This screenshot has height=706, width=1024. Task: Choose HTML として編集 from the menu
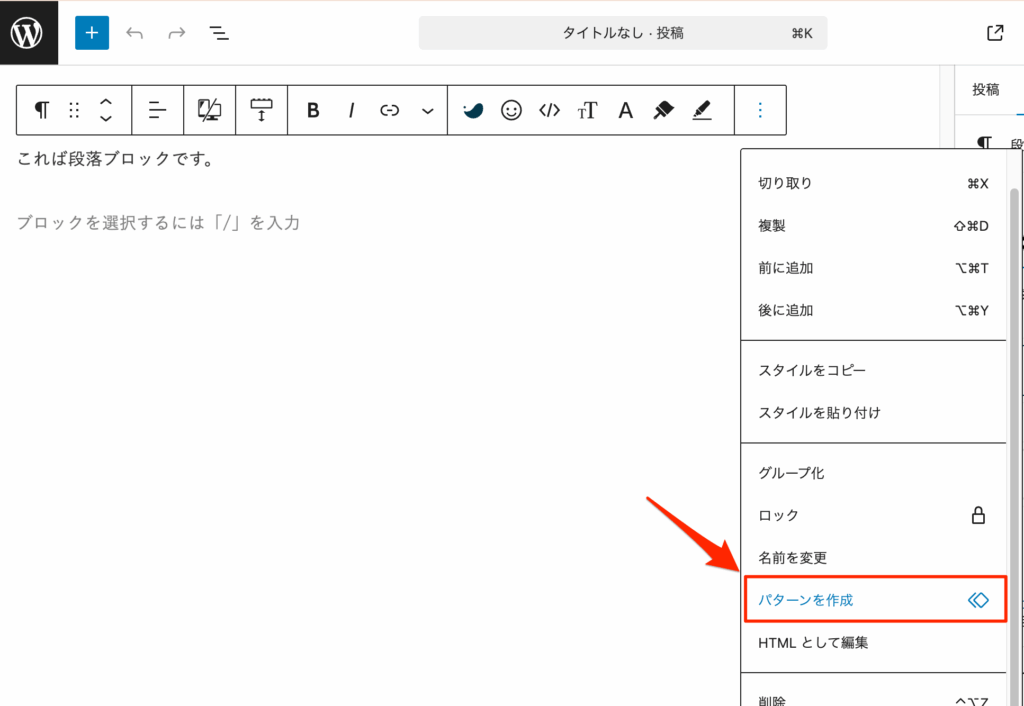(x=812, y=642)
